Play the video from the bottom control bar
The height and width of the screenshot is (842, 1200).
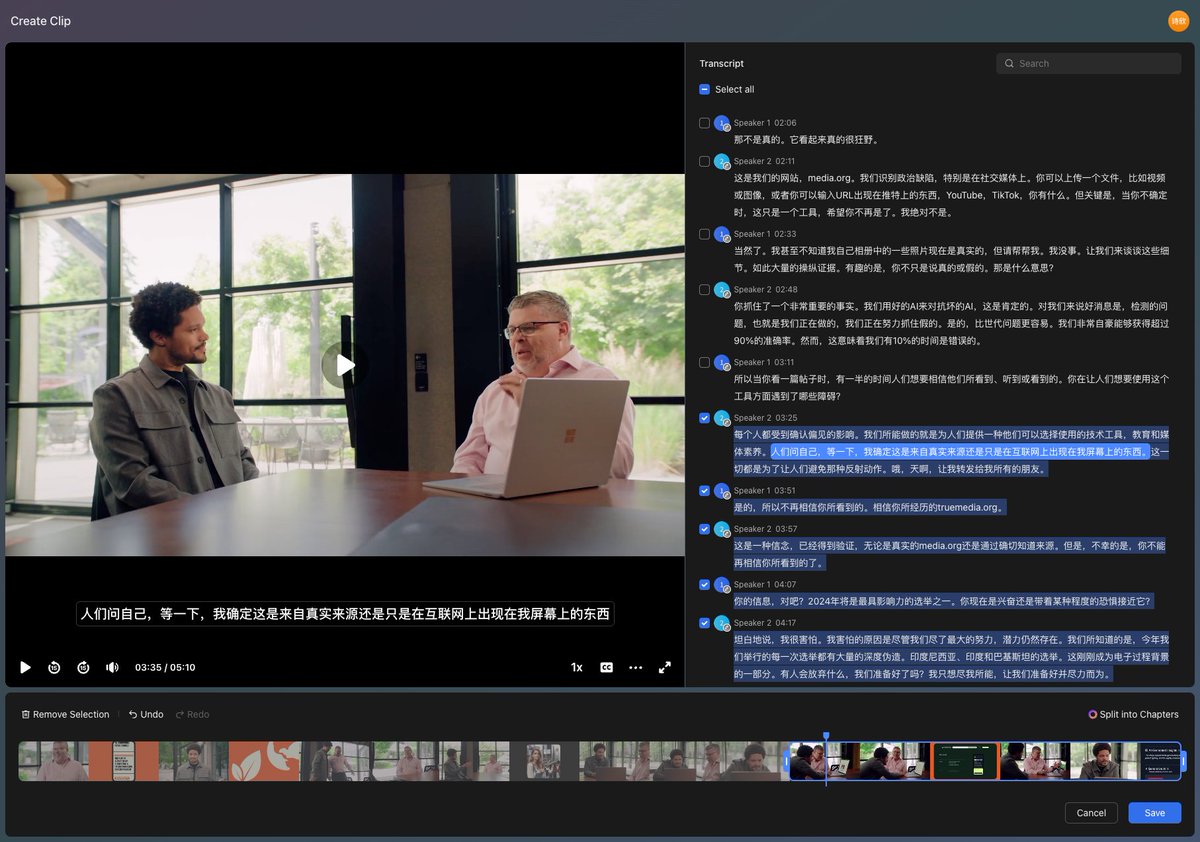point(26,667)
